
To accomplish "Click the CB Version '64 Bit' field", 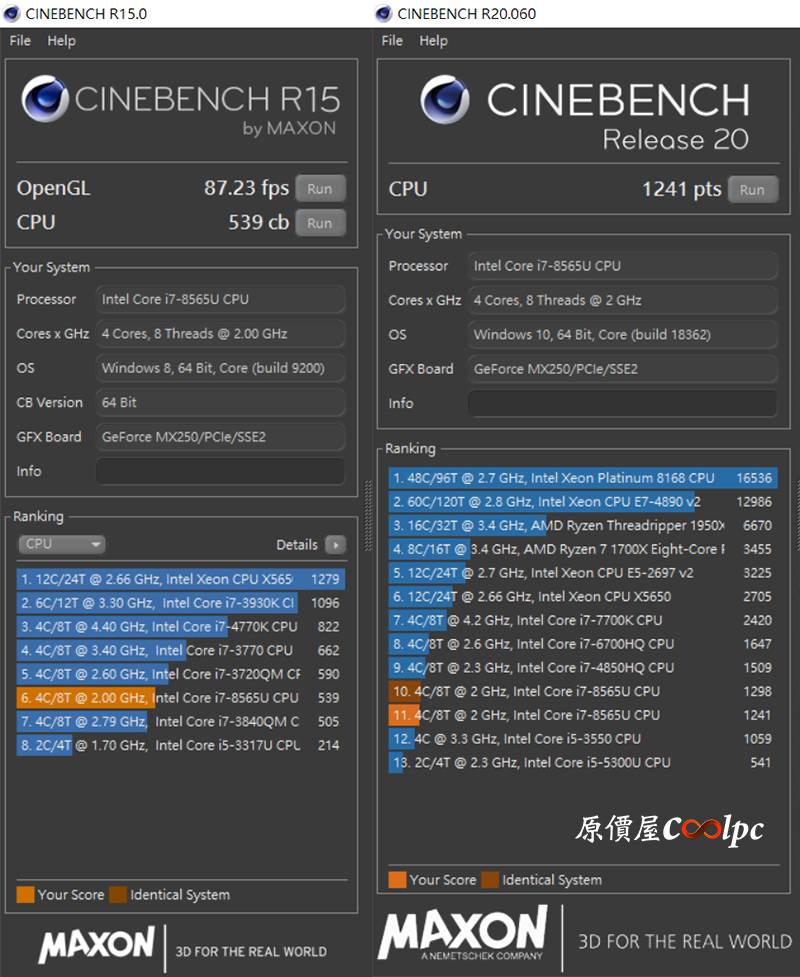I will click(x=221, y=403).
